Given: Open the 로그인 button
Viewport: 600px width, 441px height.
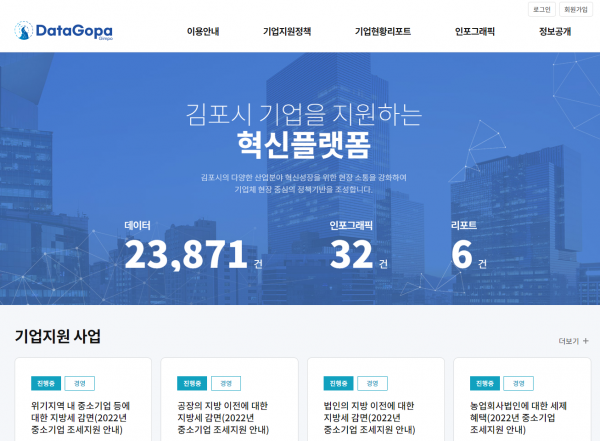Looking at the screenshot, I should coord(541,9).
